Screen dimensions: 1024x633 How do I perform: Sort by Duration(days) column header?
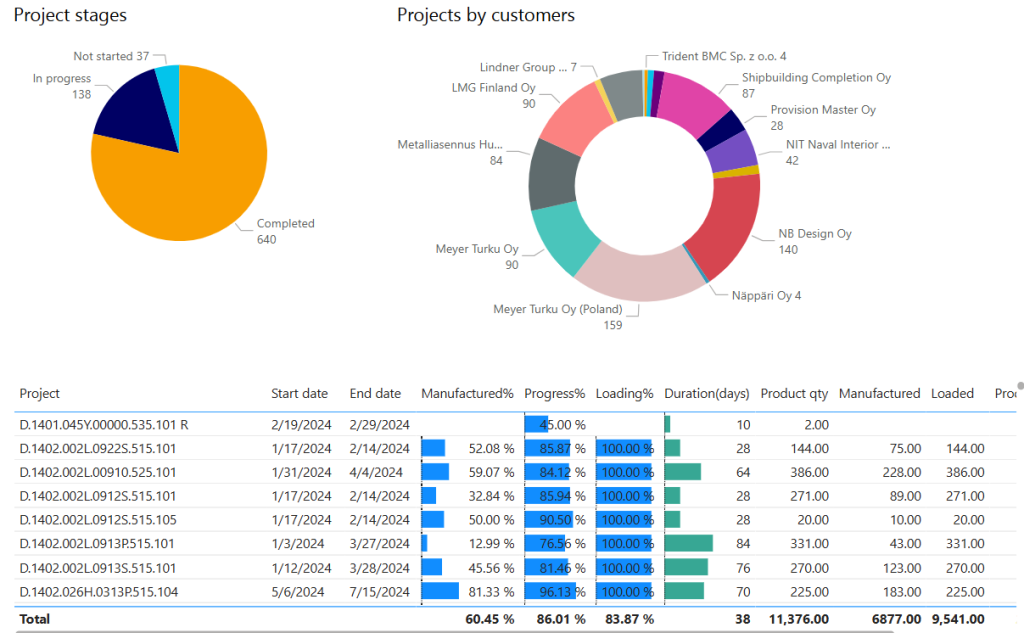tap(707, 393)
